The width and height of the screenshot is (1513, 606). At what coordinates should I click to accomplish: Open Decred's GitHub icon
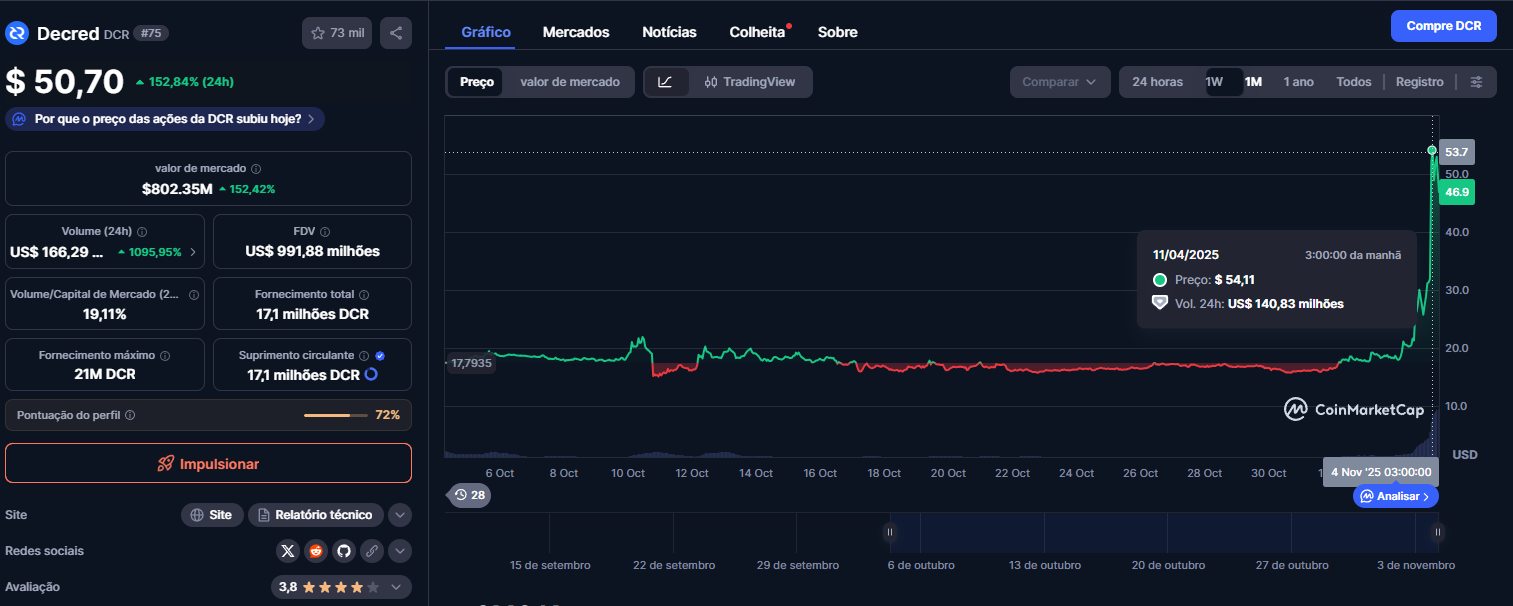[344, 550]
